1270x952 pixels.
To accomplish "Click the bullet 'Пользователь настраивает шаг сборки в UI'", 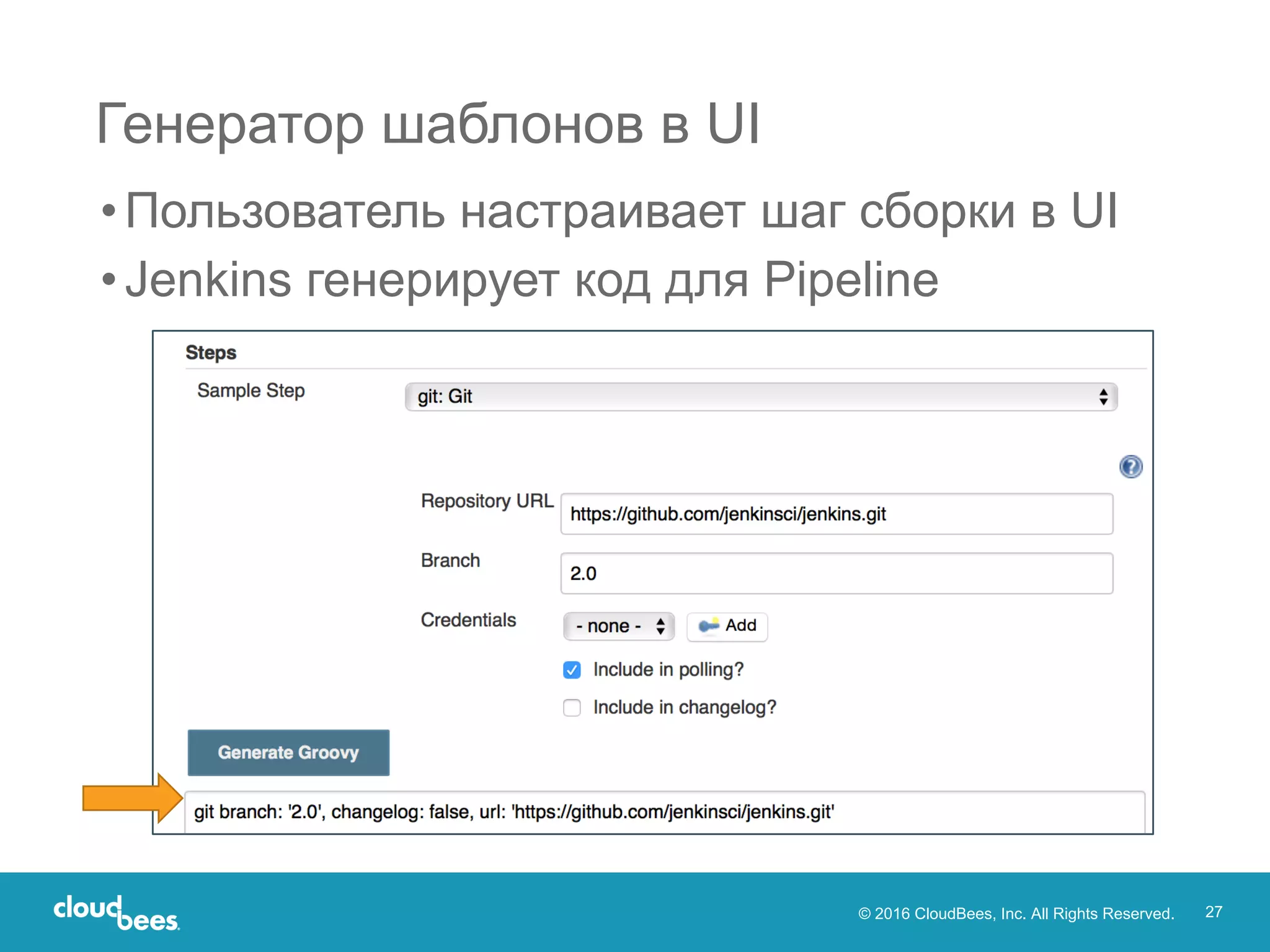I will (621, 211).
